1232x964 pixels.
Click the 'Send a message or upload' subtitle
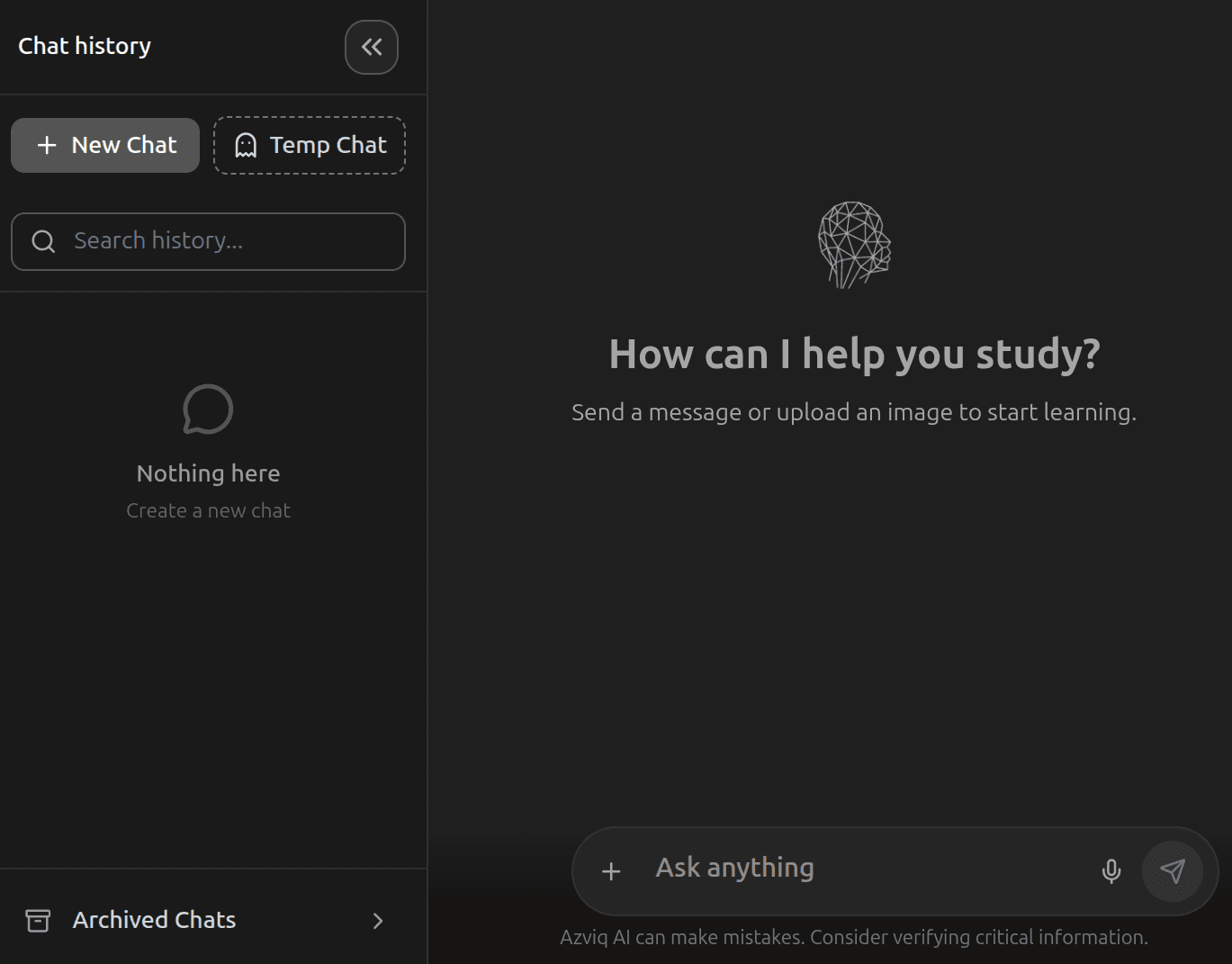854,412
